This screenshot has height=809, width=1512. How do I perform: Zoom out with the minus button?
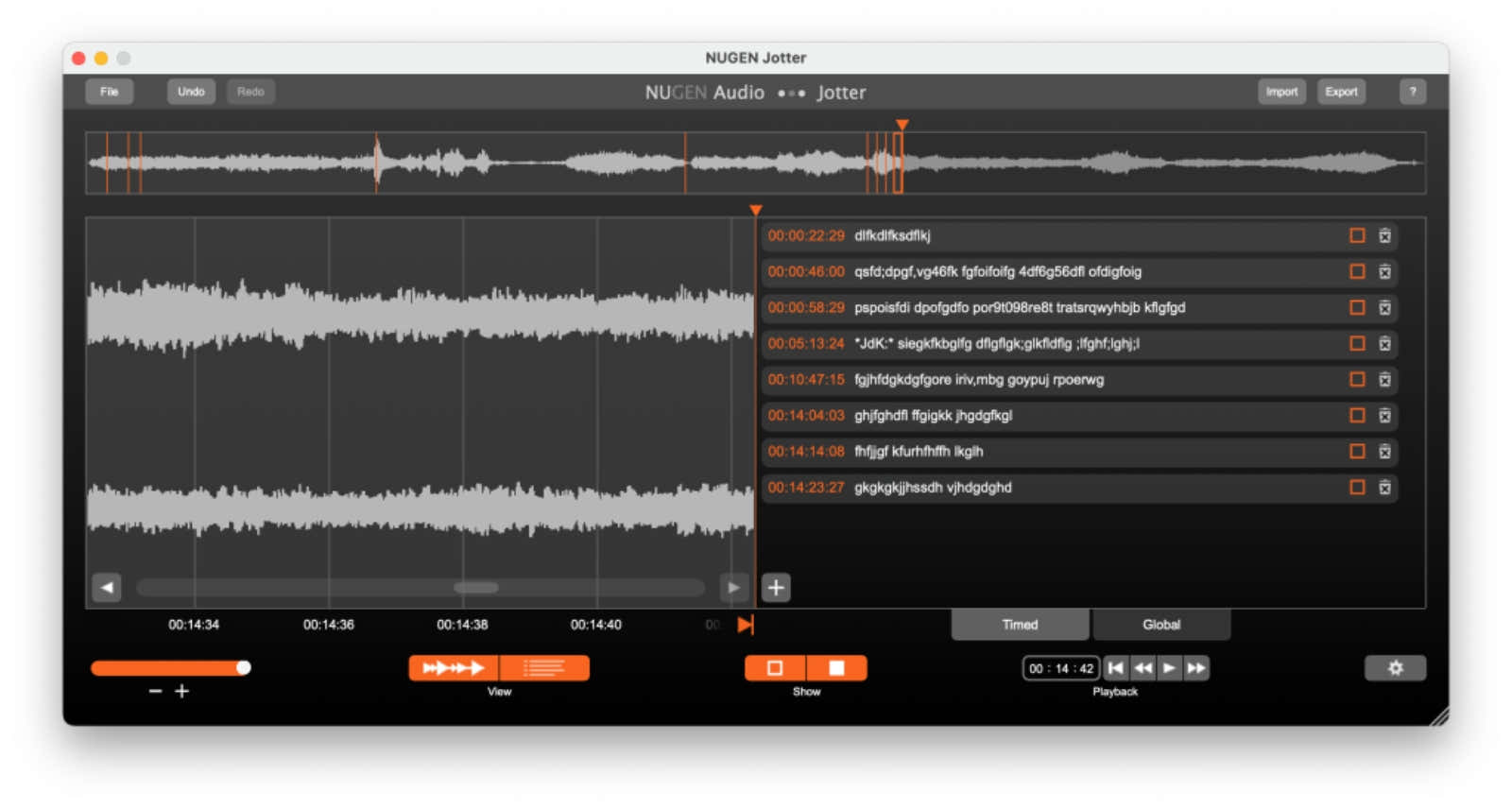155,692
